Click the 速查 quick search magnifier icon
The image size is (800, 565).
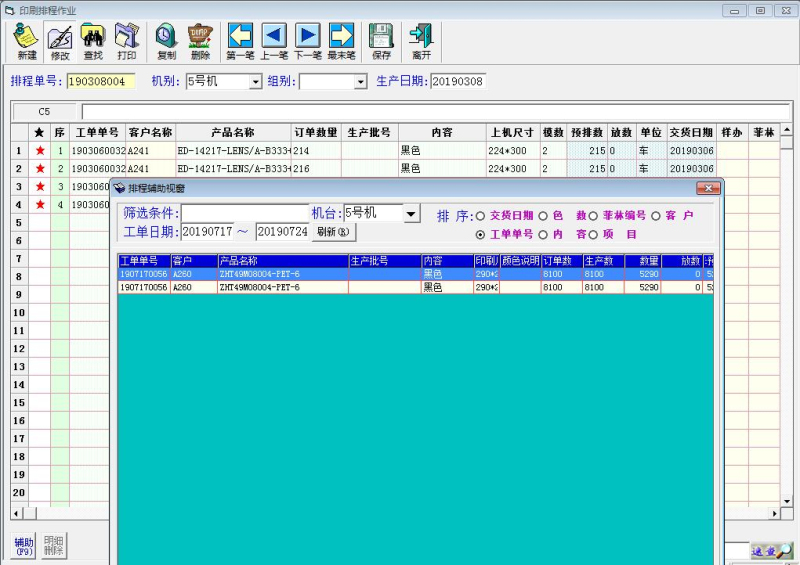[771, 550]
